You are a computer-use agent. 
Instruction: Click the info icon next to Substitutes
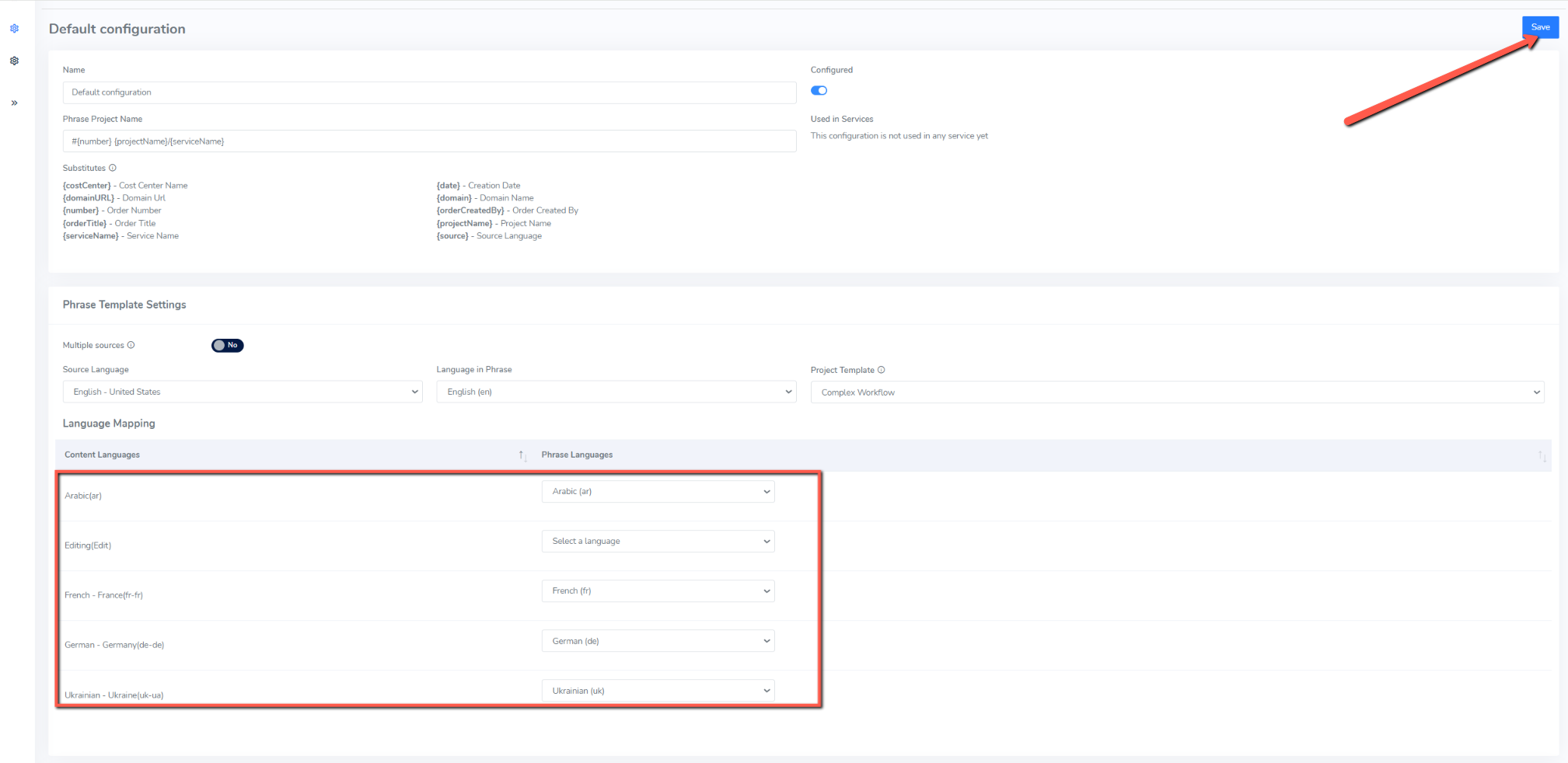(x=113, y=168)
